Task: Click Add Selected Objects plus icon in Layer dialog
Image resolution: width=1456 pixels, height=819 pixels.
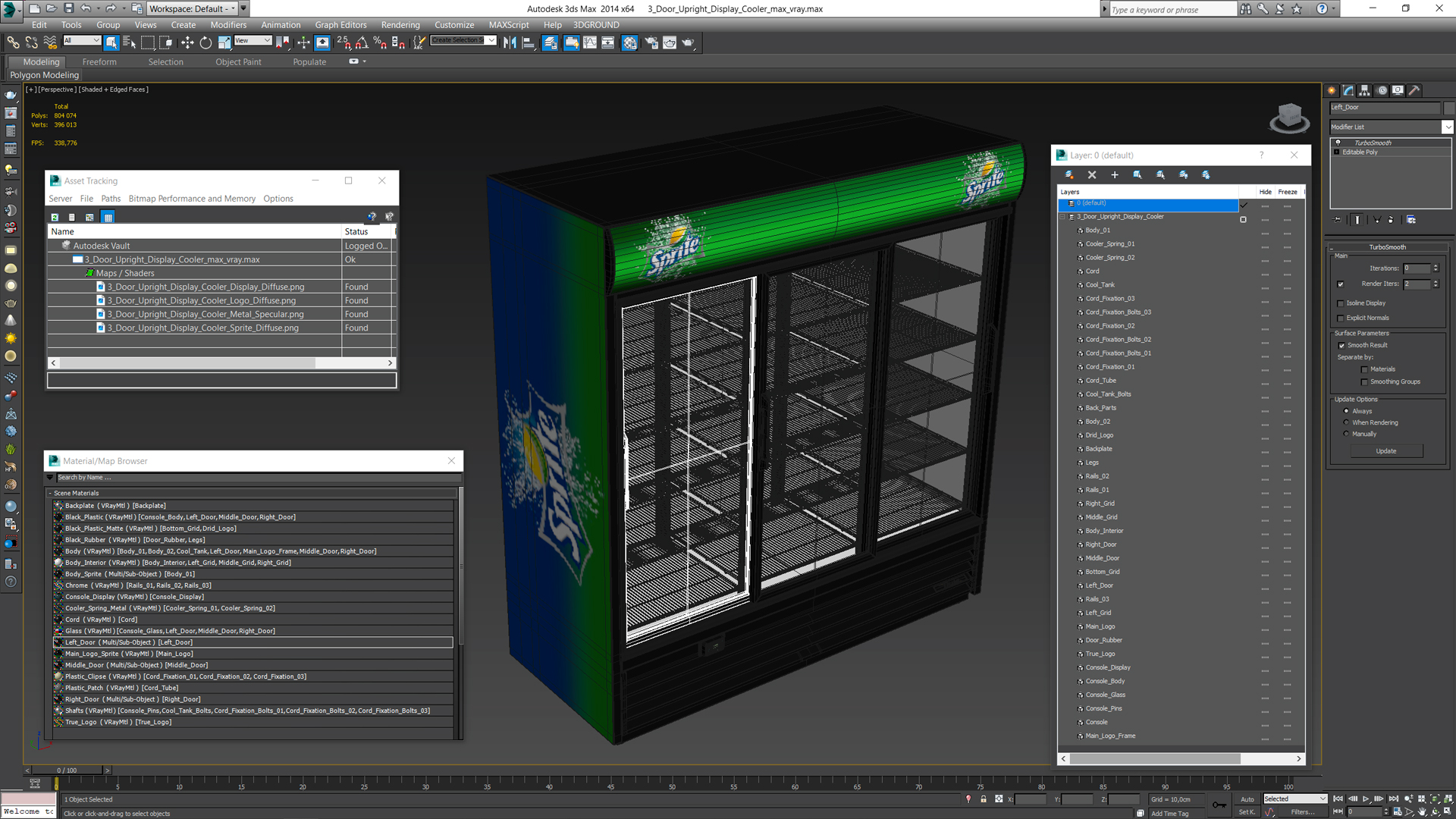Action: click(1115, 174)
